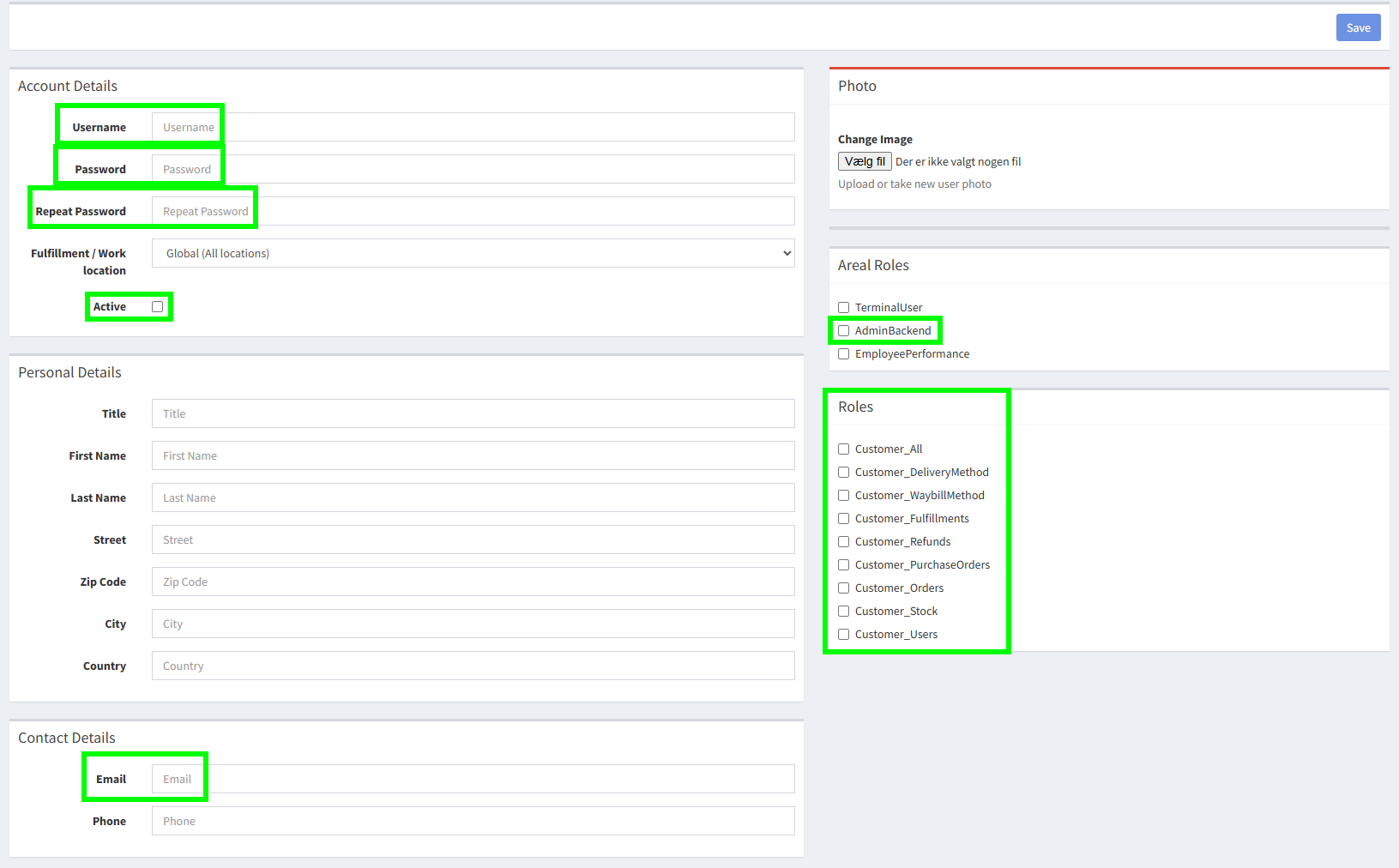Toggle the Active checkbox

pyautogui.click(x=157, y=307)
